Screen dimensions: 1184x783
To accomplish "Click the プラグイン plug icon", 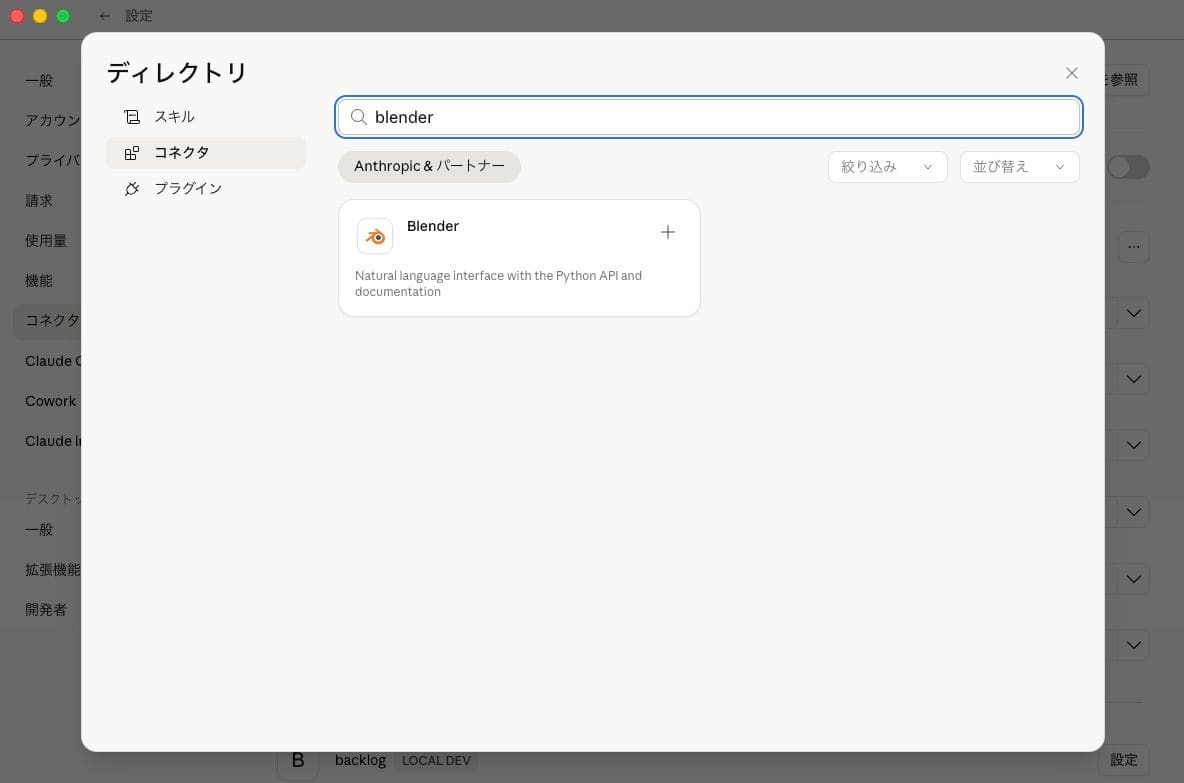I will [x=133, y=188].
